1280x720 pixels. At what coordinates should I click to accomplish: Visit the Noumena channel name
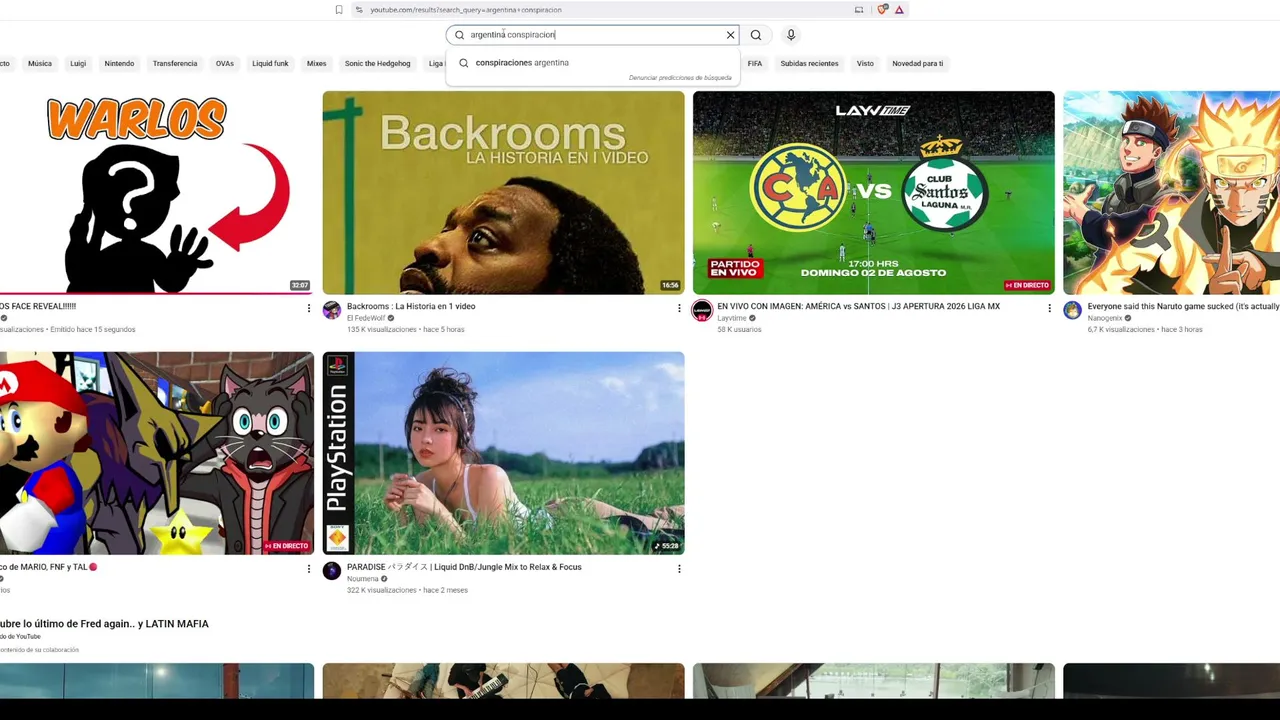(x=363, y=579)
